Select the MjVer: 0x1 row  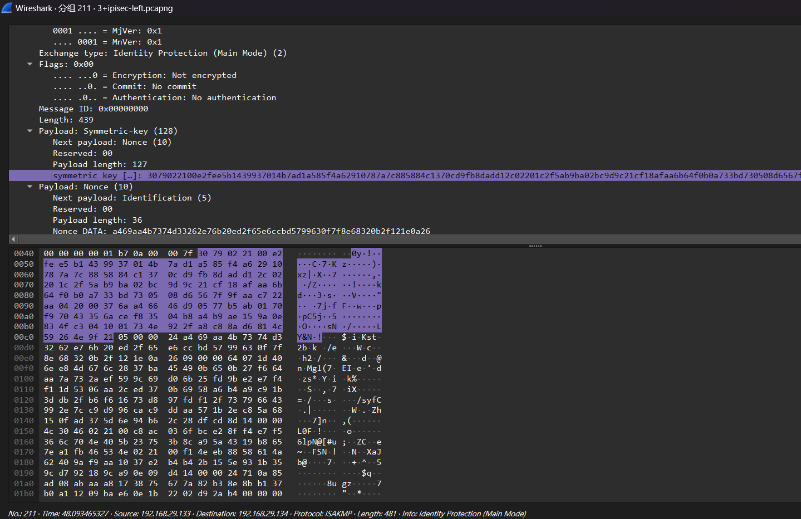[x=107, y=31]
